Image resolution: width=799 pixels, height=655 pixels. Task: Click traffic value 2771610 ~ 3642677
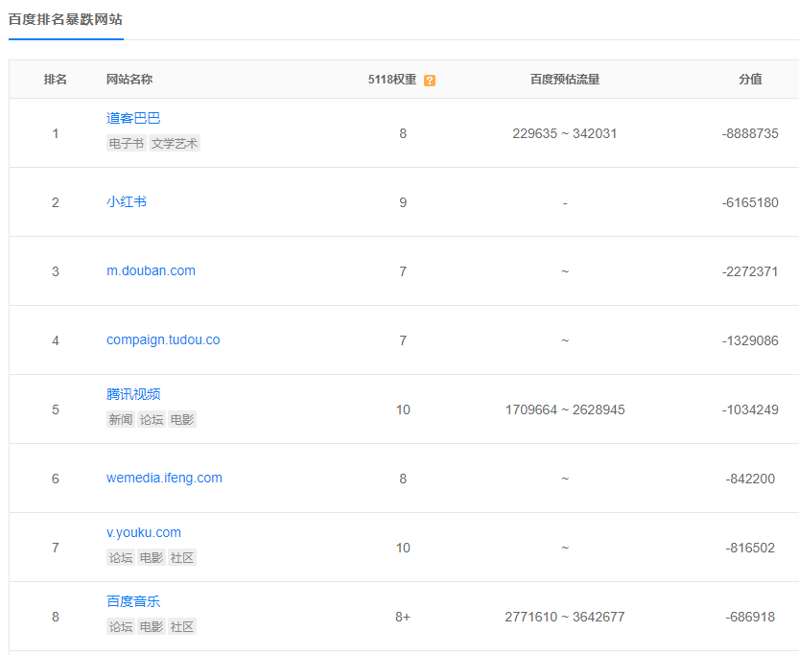[x=565, y=617]
